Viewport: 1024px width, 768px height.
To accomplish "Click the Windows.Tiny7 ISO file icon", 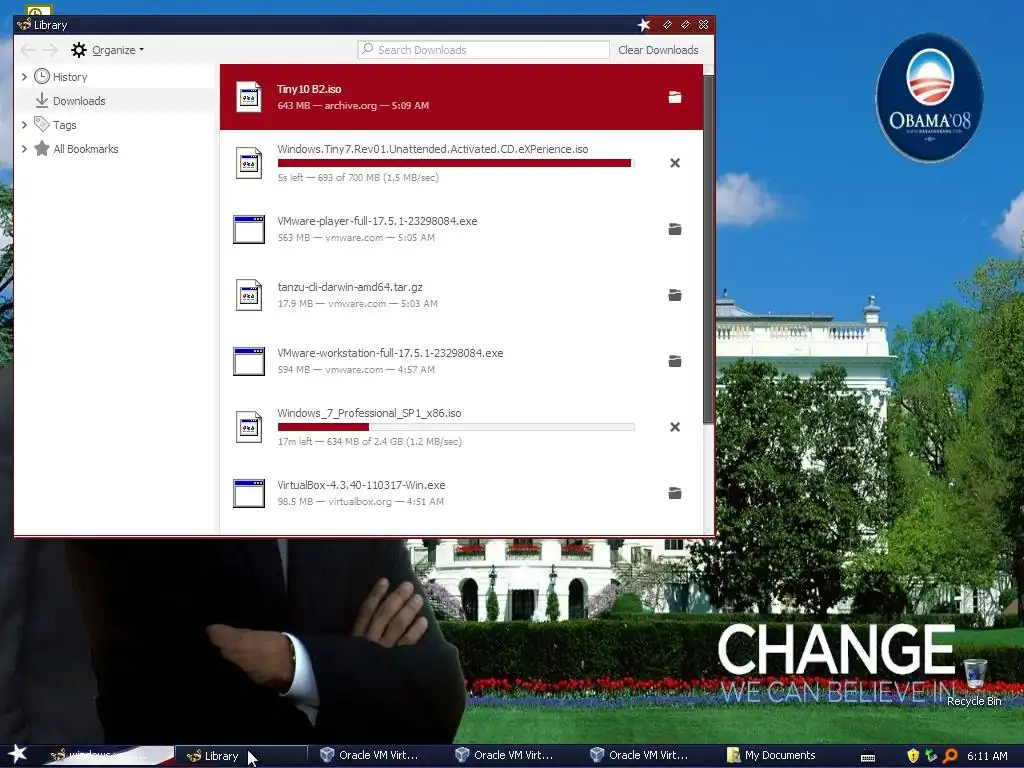I will click(x=249, y=163).
